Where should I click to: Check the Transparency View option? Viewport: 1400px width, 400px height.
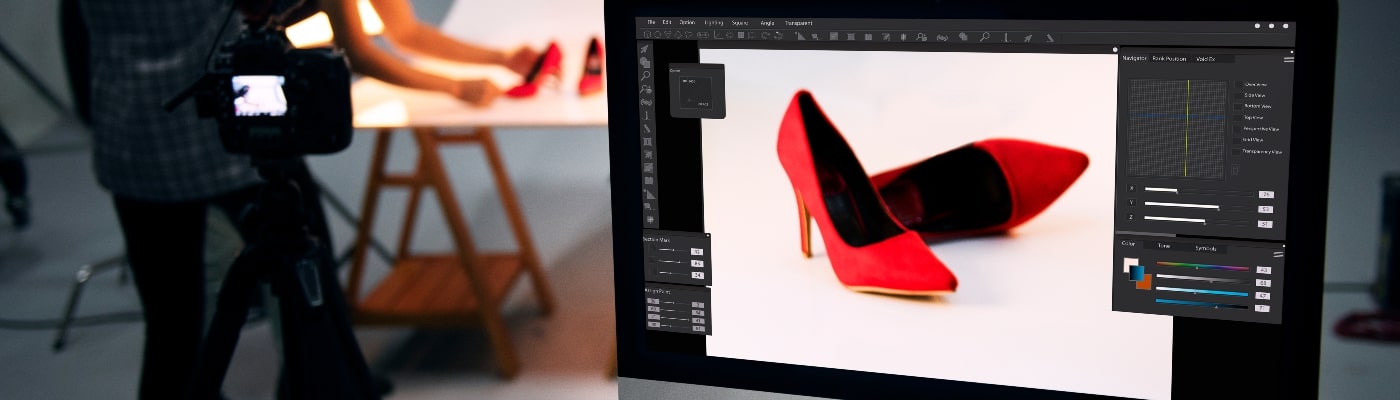(1238, 151)
